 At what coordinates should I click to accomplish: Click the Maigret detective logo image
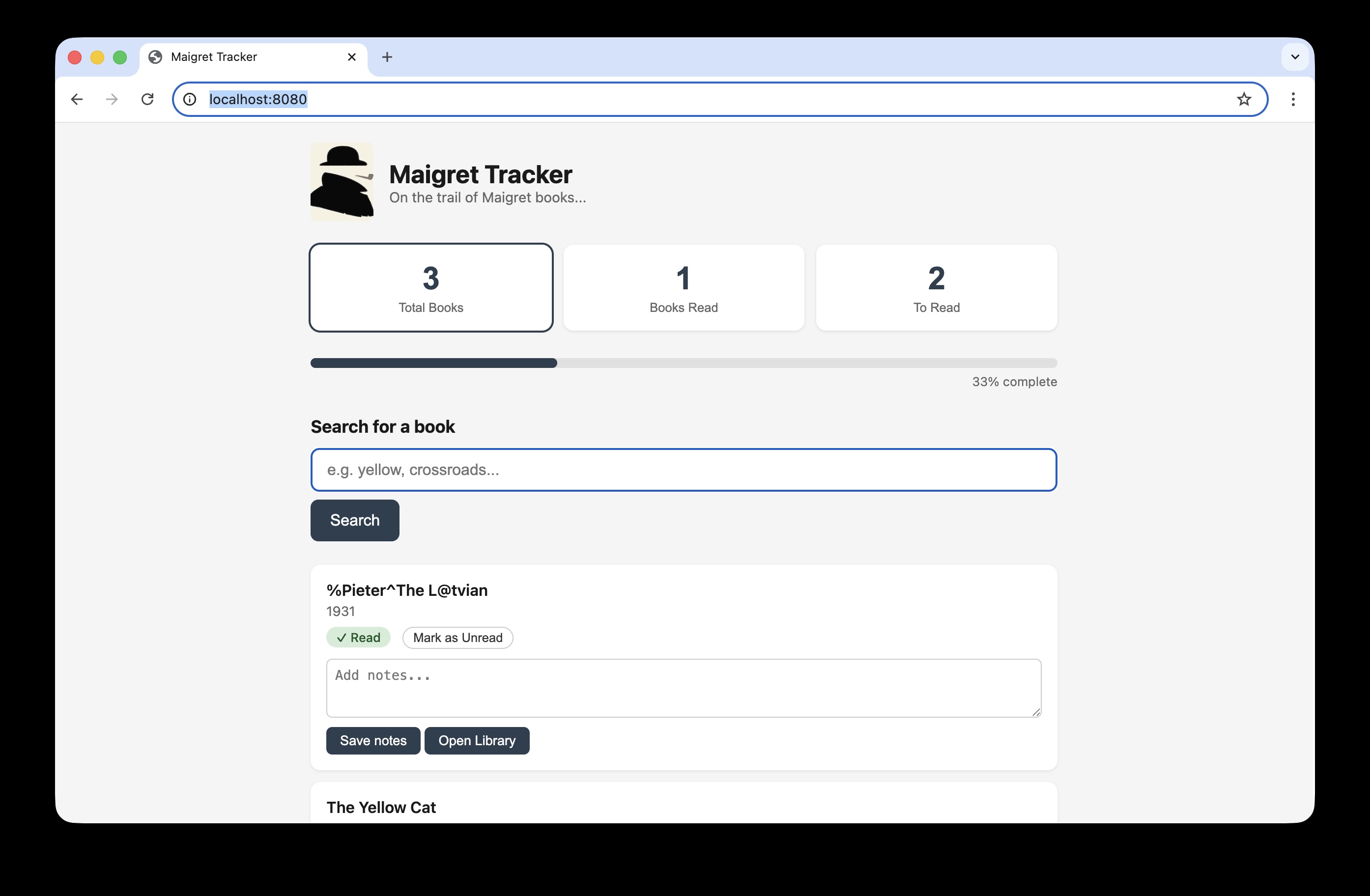342,182
